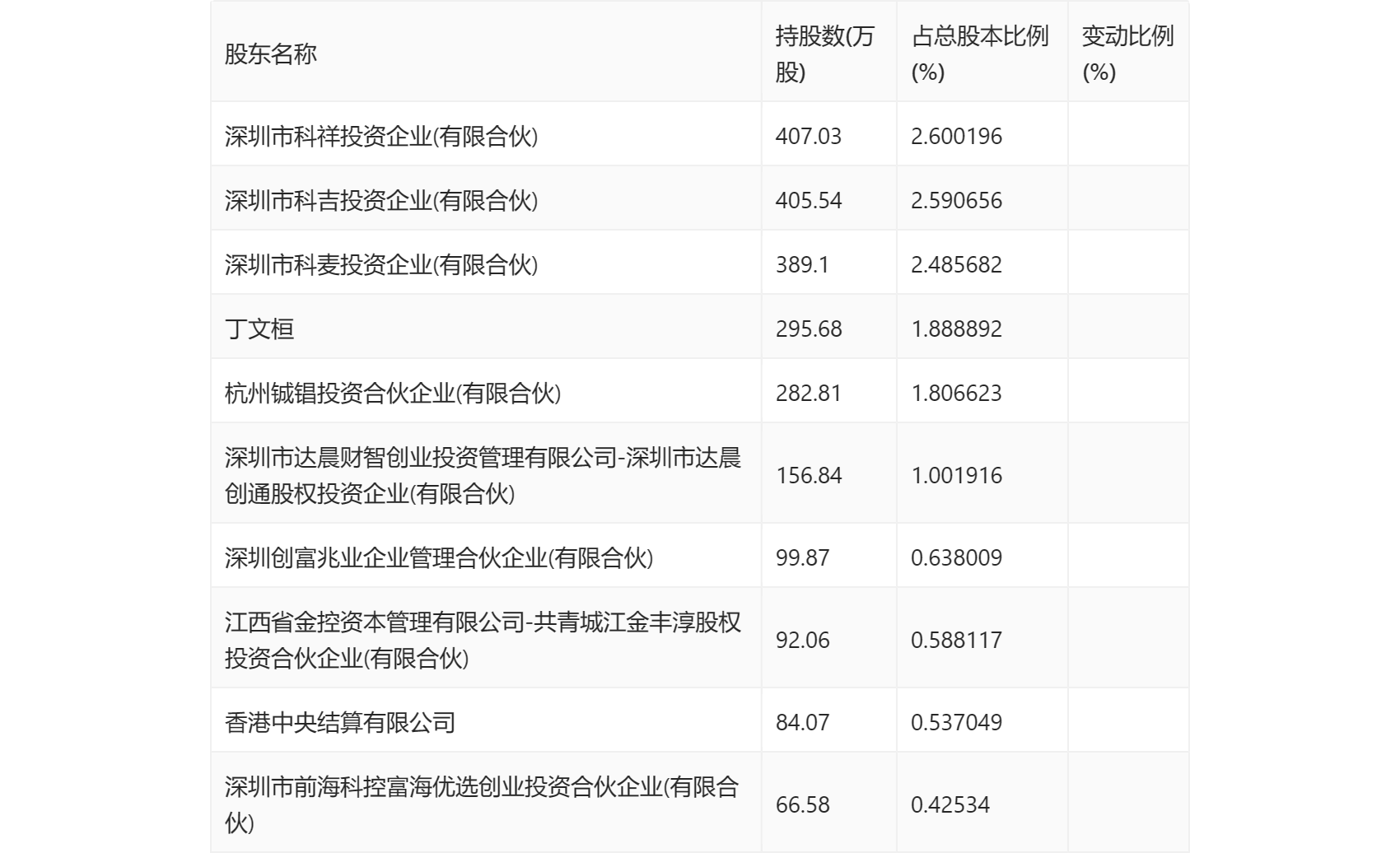Select shareholder name 丁文桓
Viewport: 1400px width, 853px height.
tap(259, 329)
